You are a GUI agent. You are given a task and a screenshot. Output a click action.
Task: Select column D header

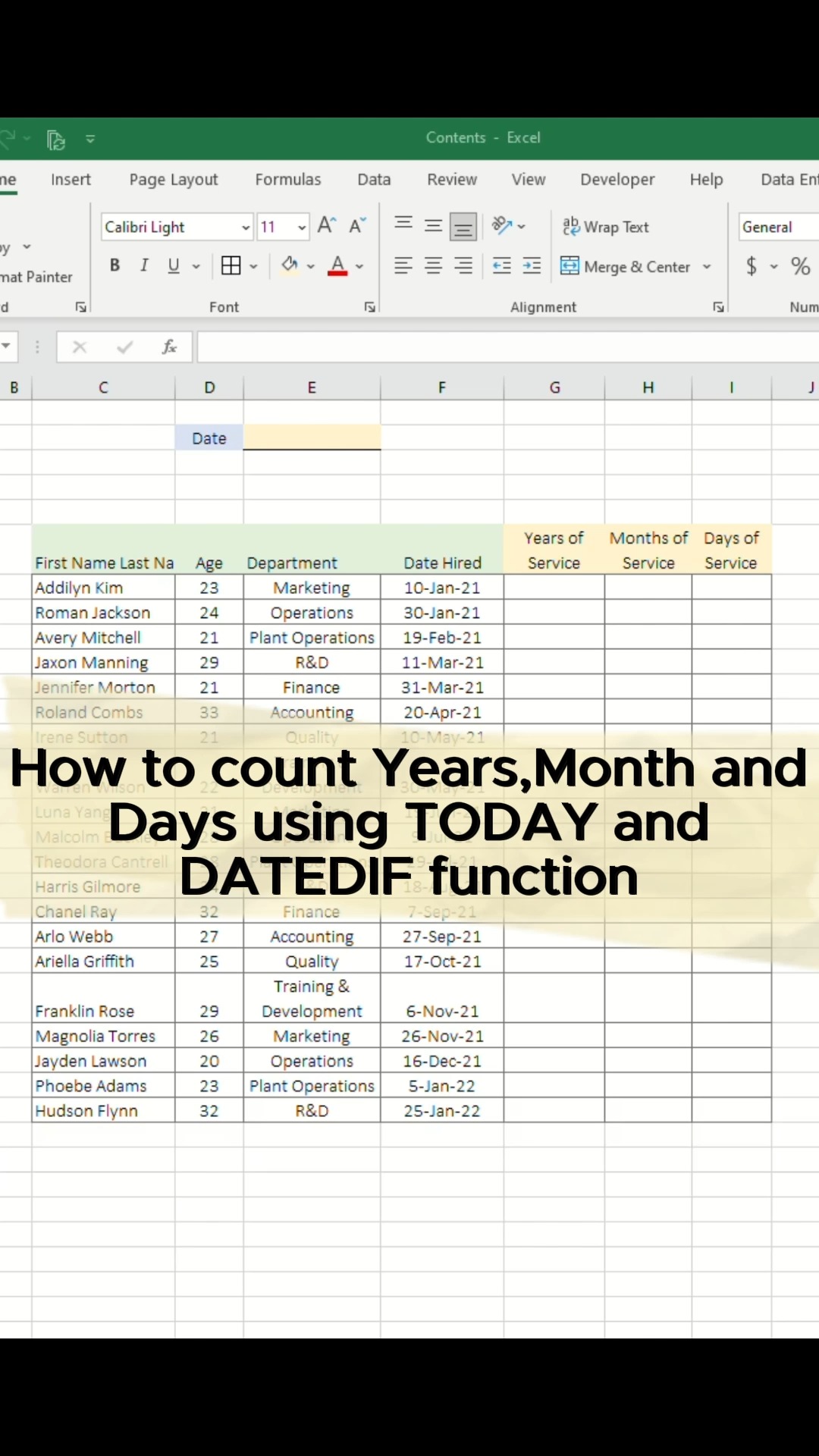click(x=209, y=388)
